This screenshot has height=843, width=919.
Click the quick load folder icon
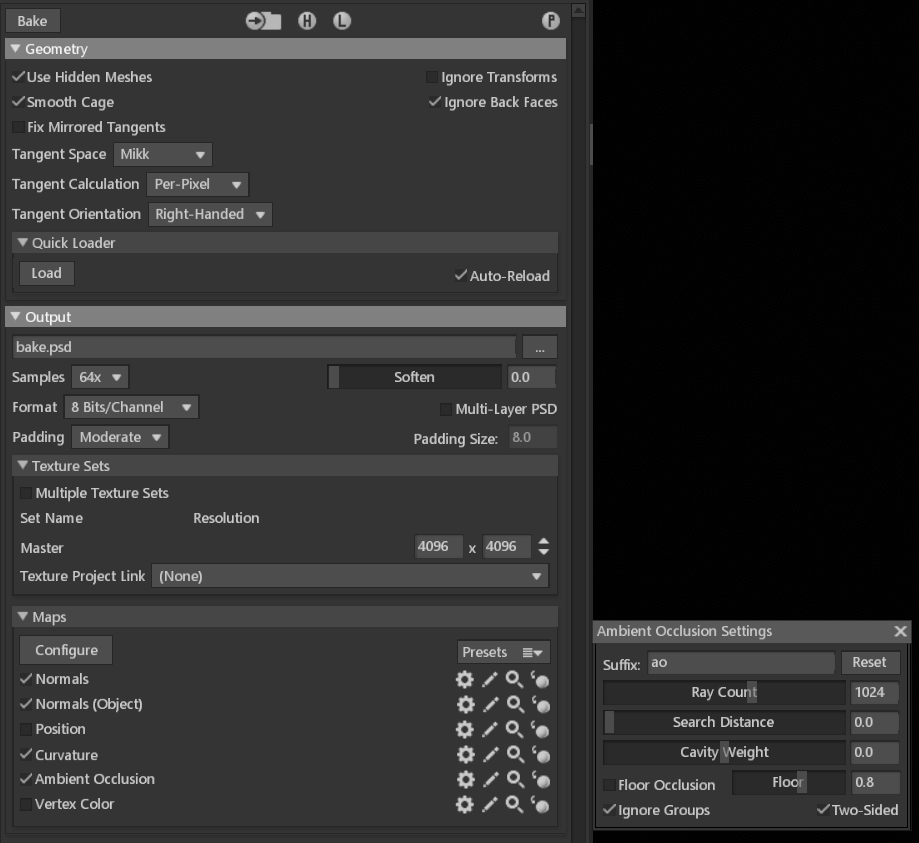[x=263, y=21]
